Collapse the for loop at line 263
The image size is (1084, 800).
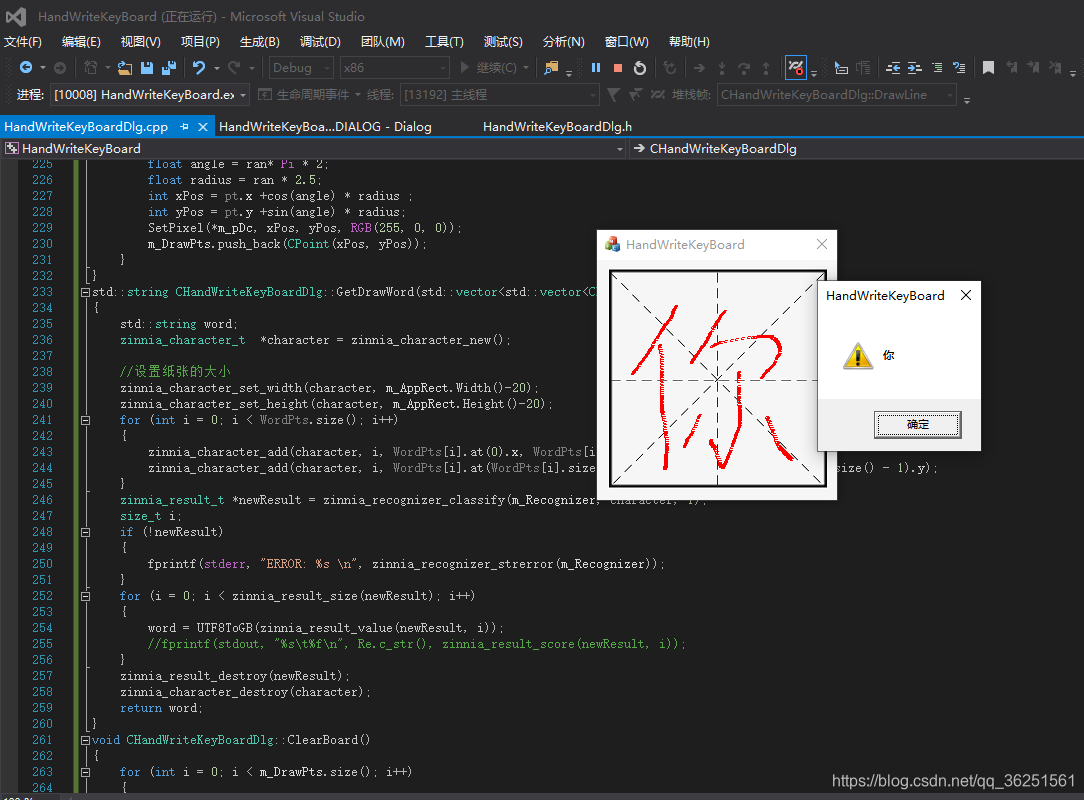click(x=86, y=772)
